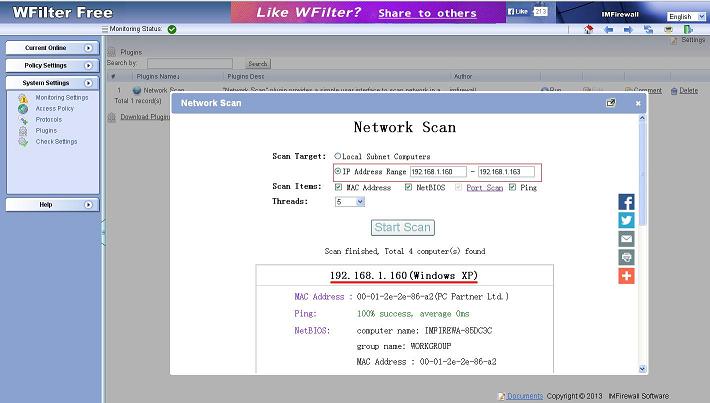Expand the Policy Settings section arrow

[88, 66]
